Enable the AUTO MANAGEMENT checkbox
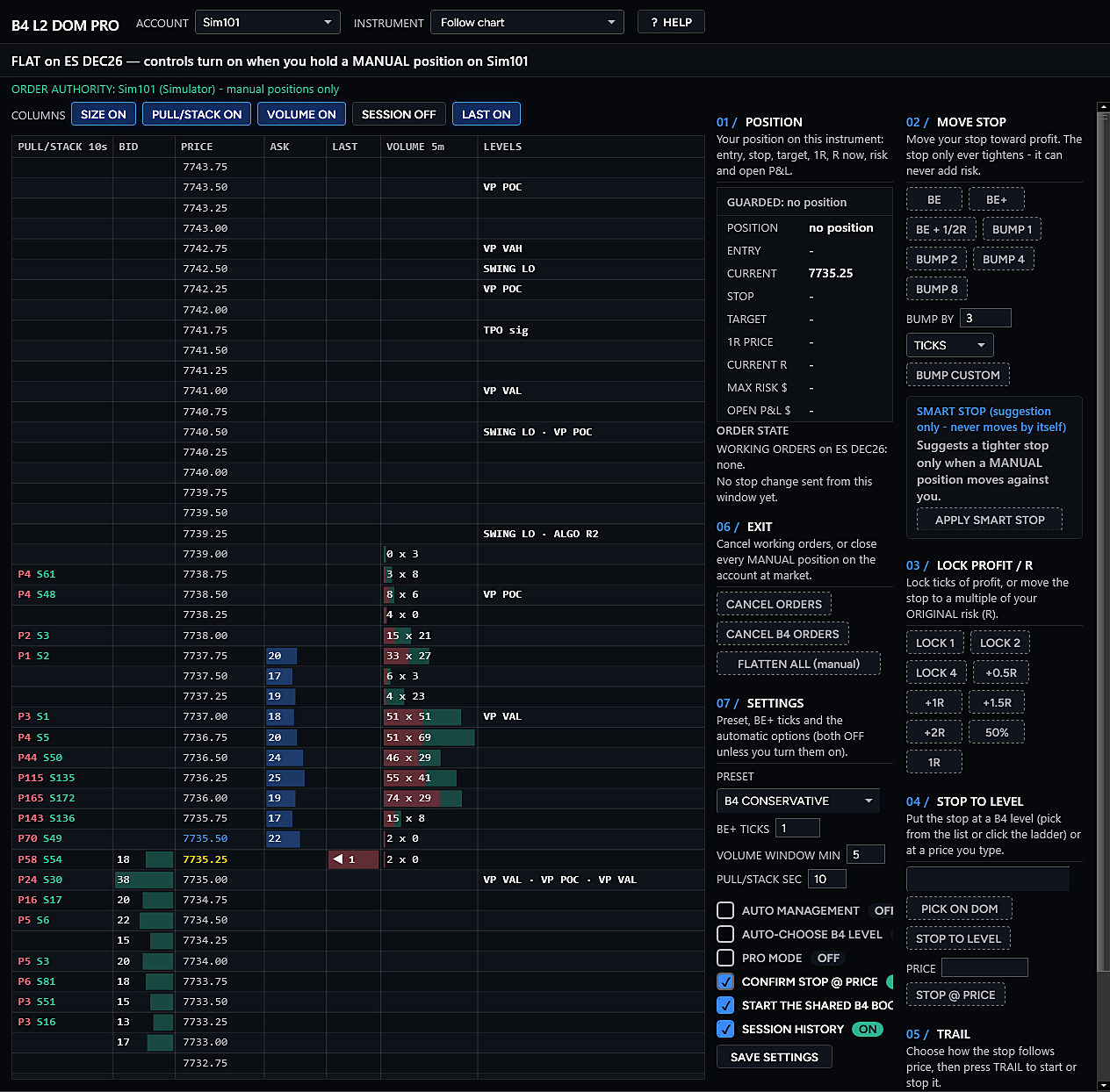 point(725,910)
